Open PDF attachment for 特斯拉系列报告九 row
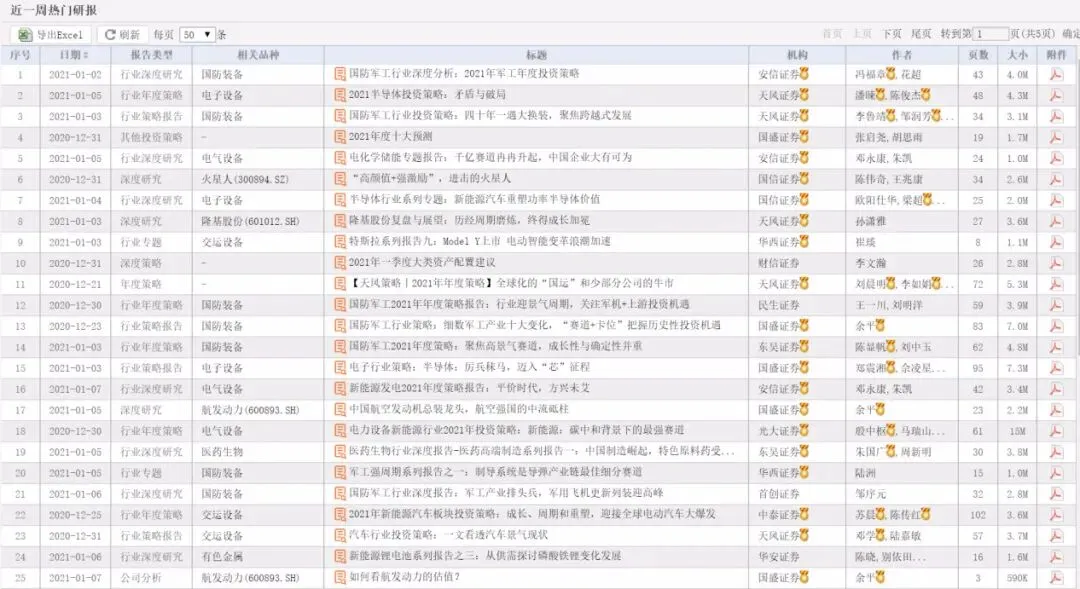This screenshot has width=1080, height=589. [1055, 242]
